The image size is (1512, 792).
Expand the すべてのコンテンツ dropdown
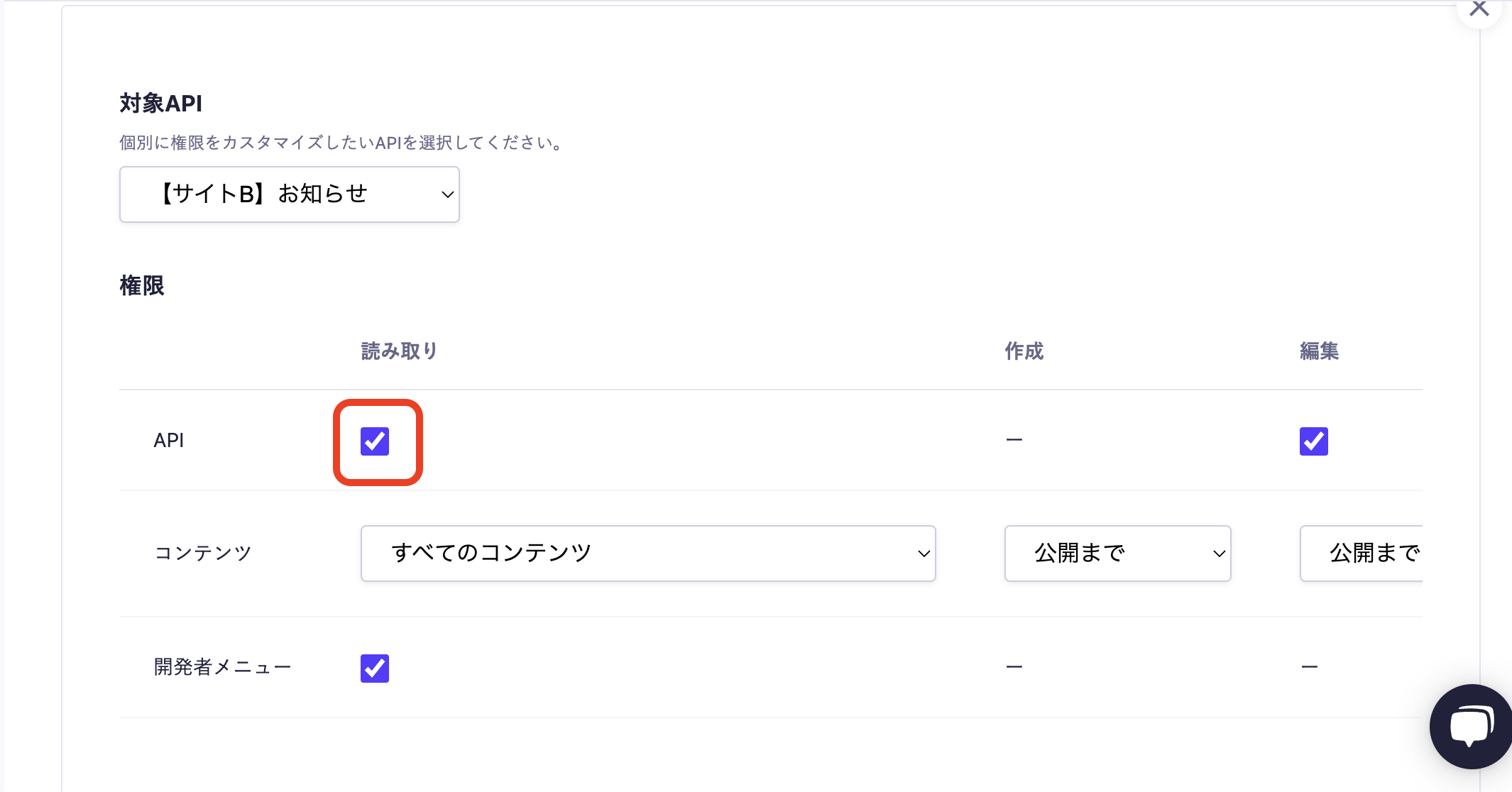pos(648,554)
